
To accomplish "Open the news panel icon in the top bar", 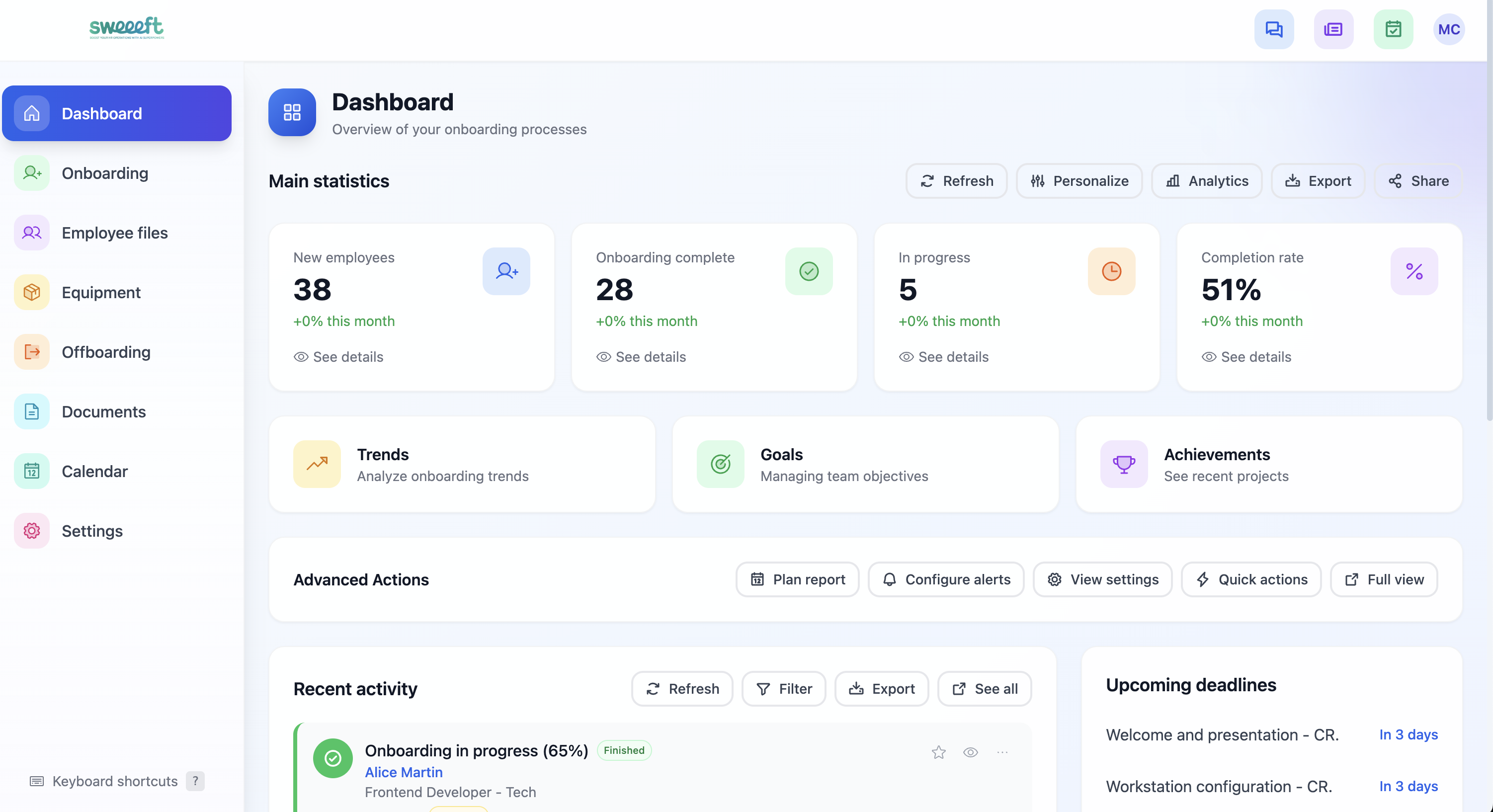I will click(1333, 29).
